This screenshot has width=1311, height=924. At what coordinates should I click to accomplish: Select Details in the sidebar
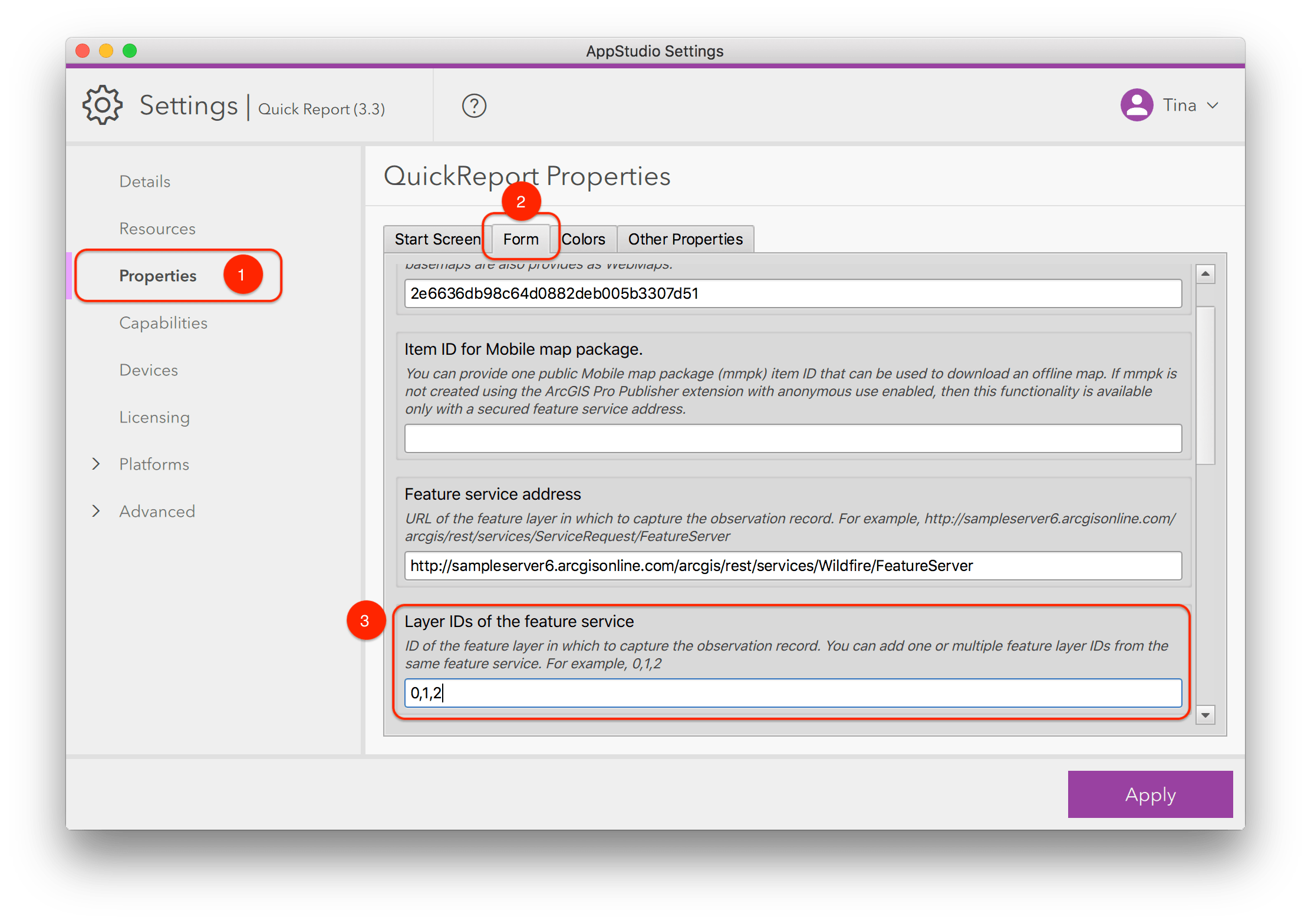144,181
